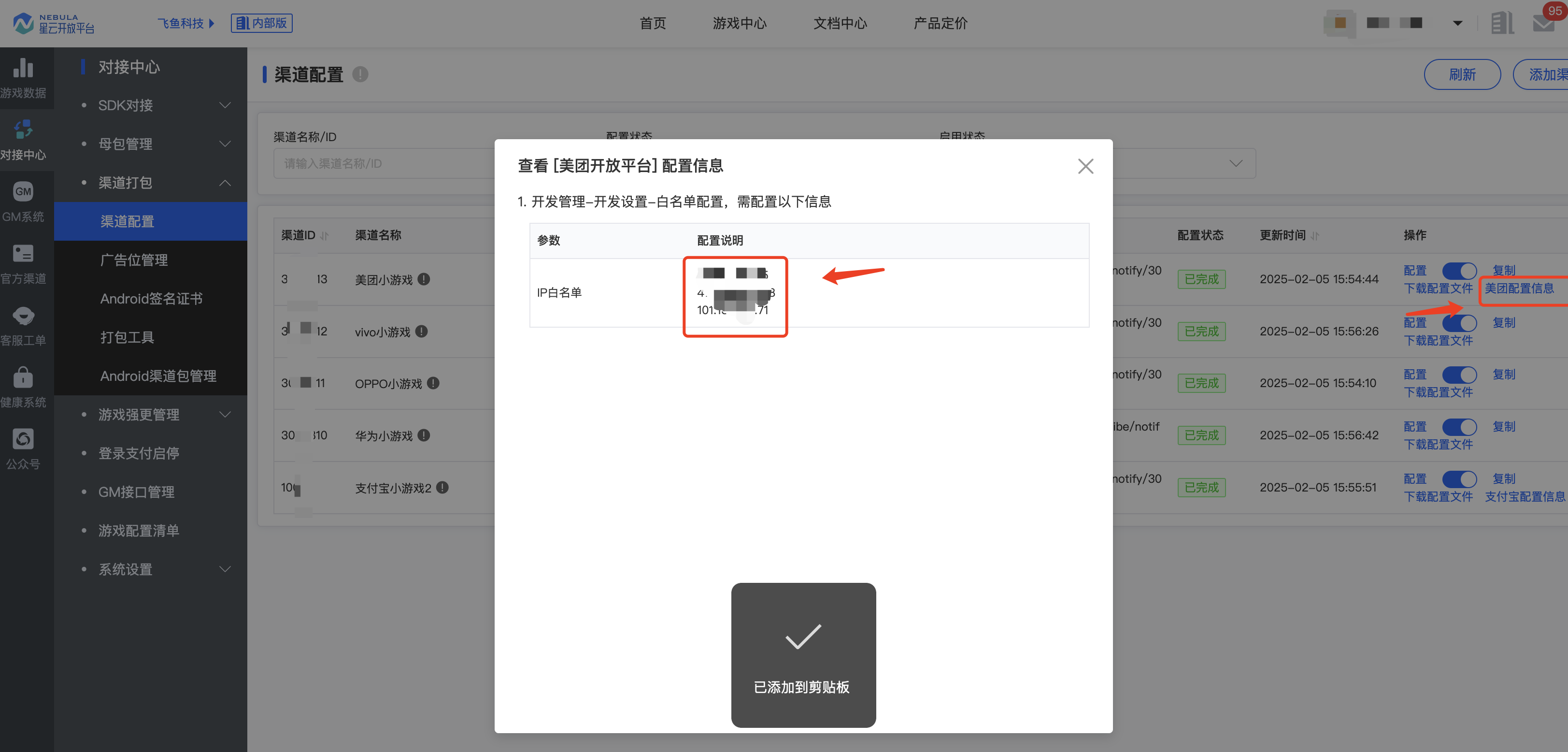This screenshot has height=752, width=1568.
Task: Sort by 渠道ID column arrows
Action: [x=325, y=236]
